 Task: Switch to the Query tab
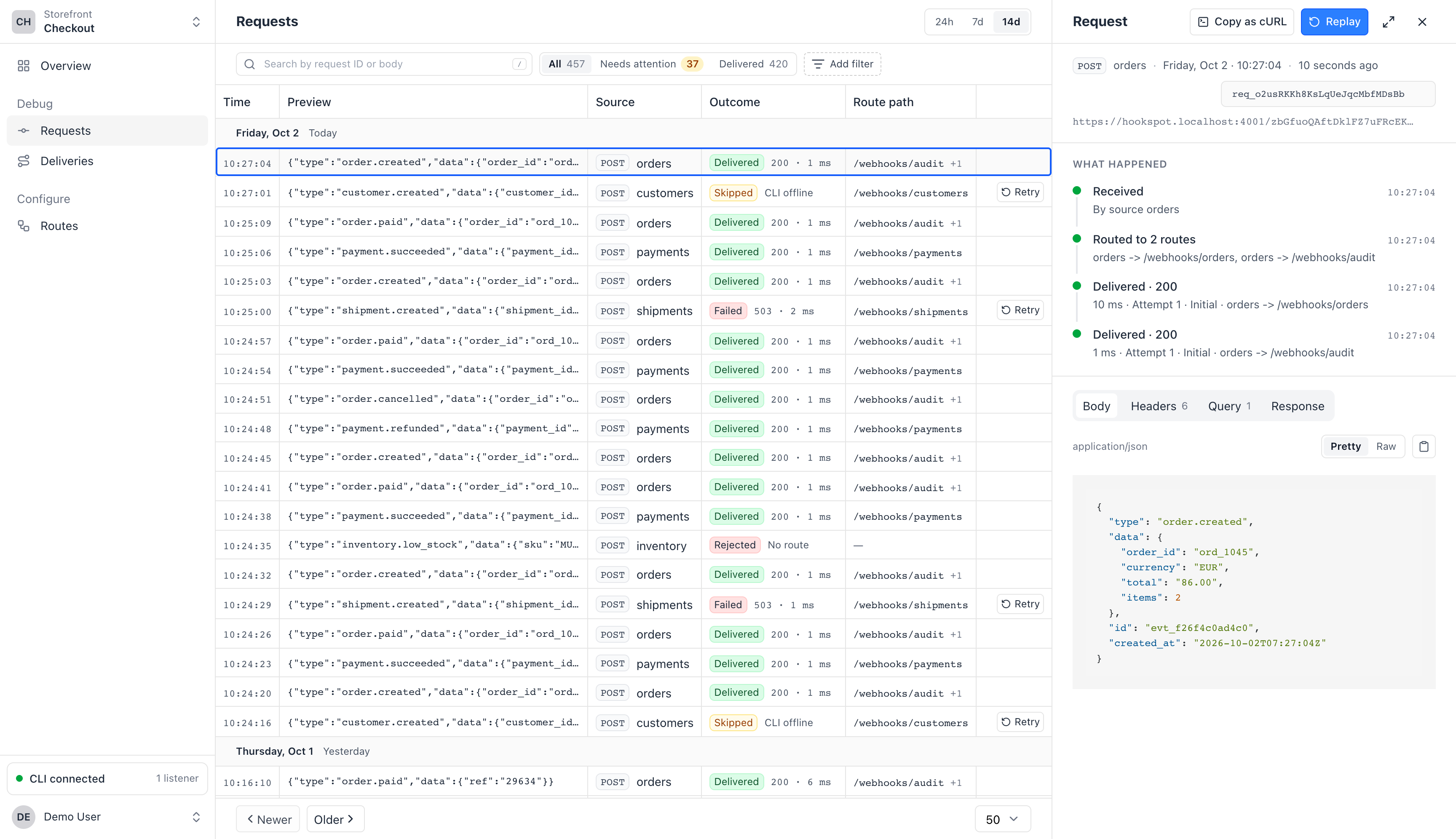click(x=1229, y=406)
